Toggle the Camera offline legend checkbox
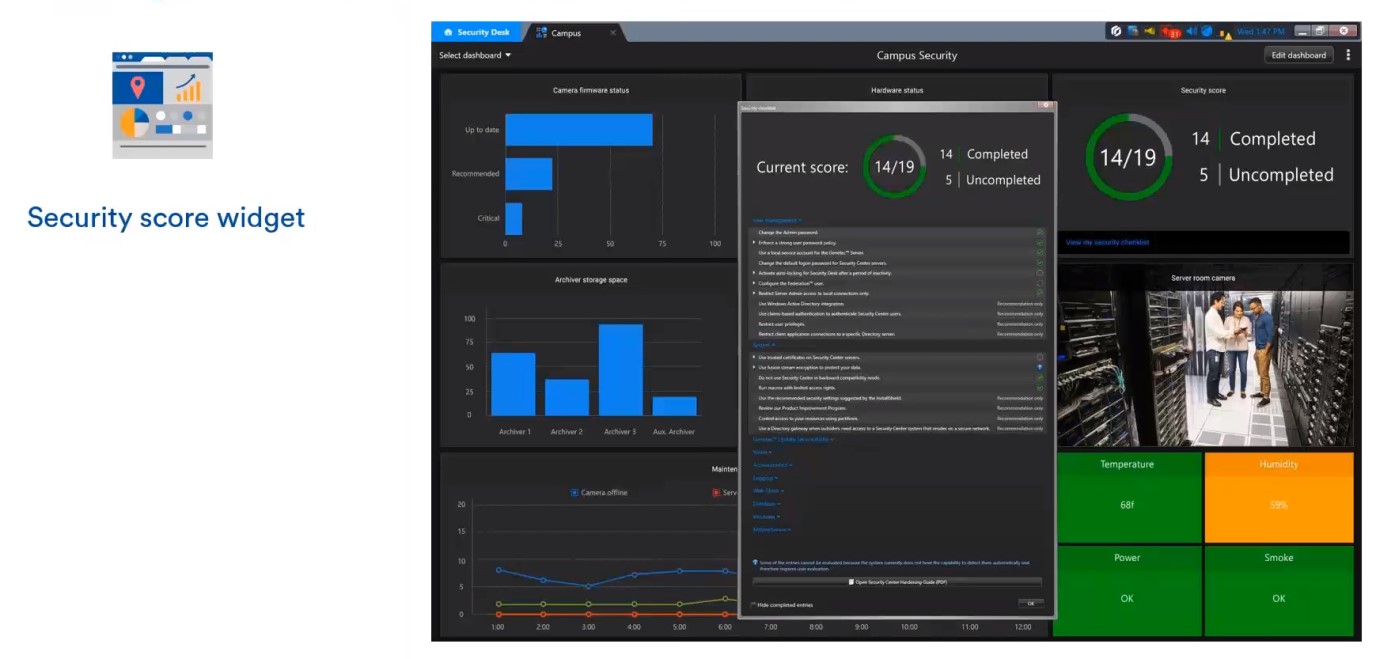 coord(575,493)
